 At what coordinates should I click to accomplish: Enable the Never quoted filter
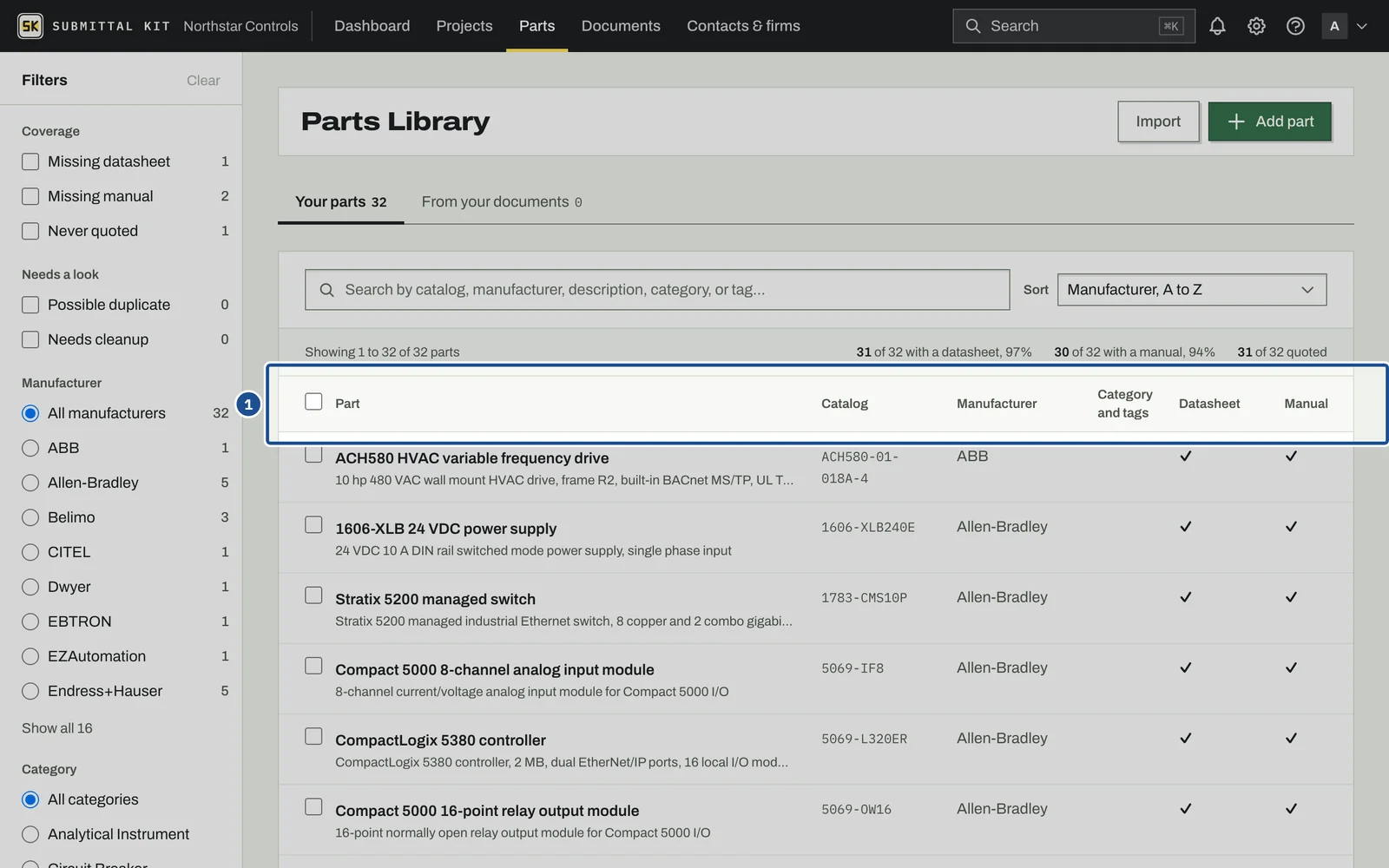pyautogui.click(x=30, y=231)
